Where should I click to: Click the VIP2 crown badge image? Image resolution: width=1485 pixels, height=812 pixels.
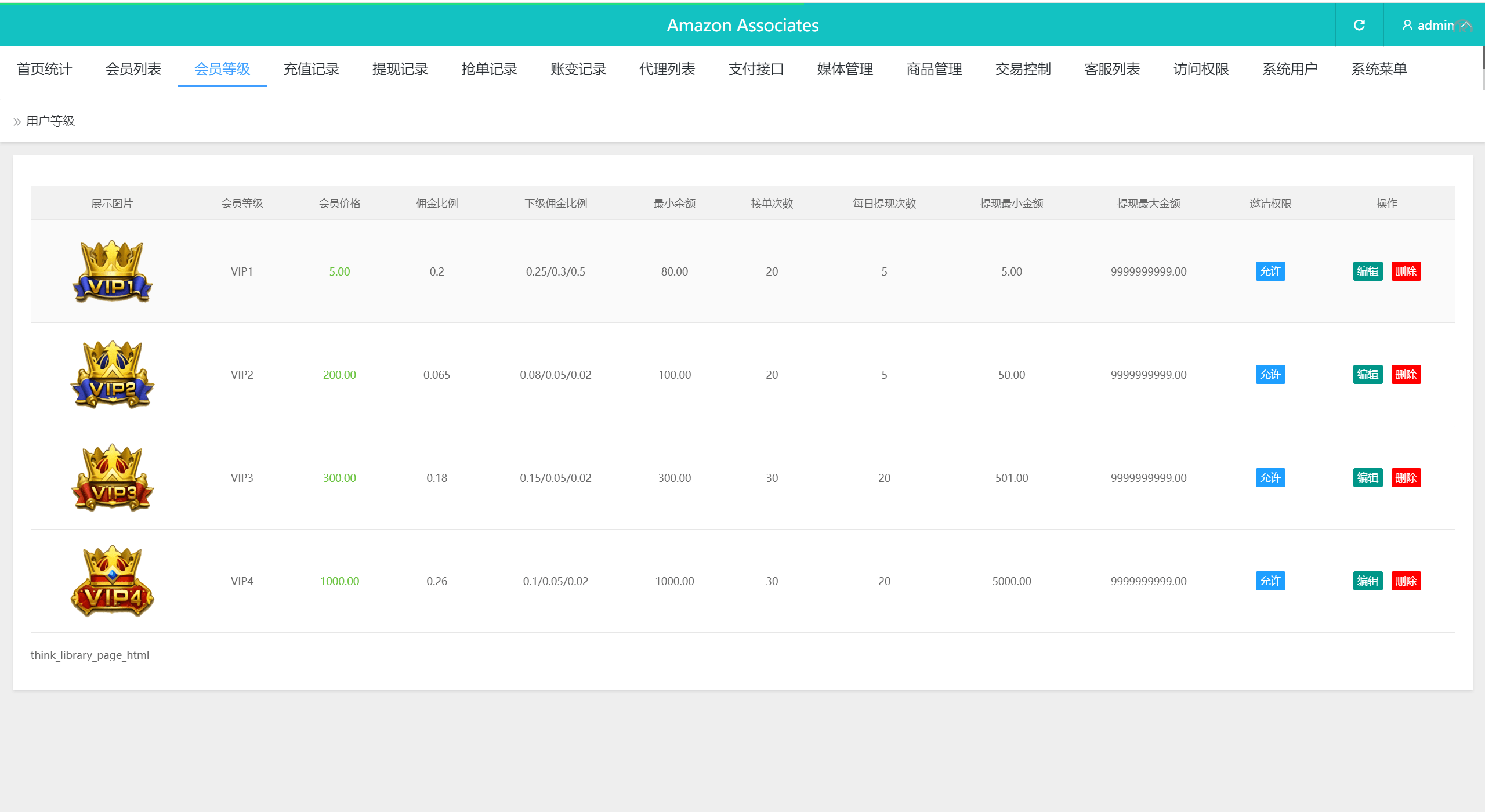[x=112, y=374]
